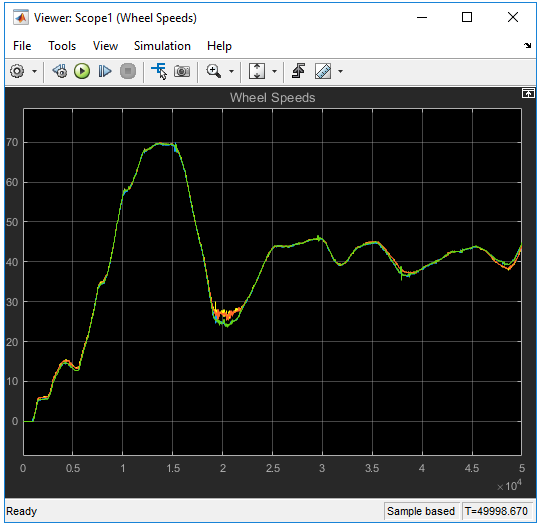541x525 pixels.
Task: Open Configuration Properties gear icon
Action: click(x=17, y=71)
